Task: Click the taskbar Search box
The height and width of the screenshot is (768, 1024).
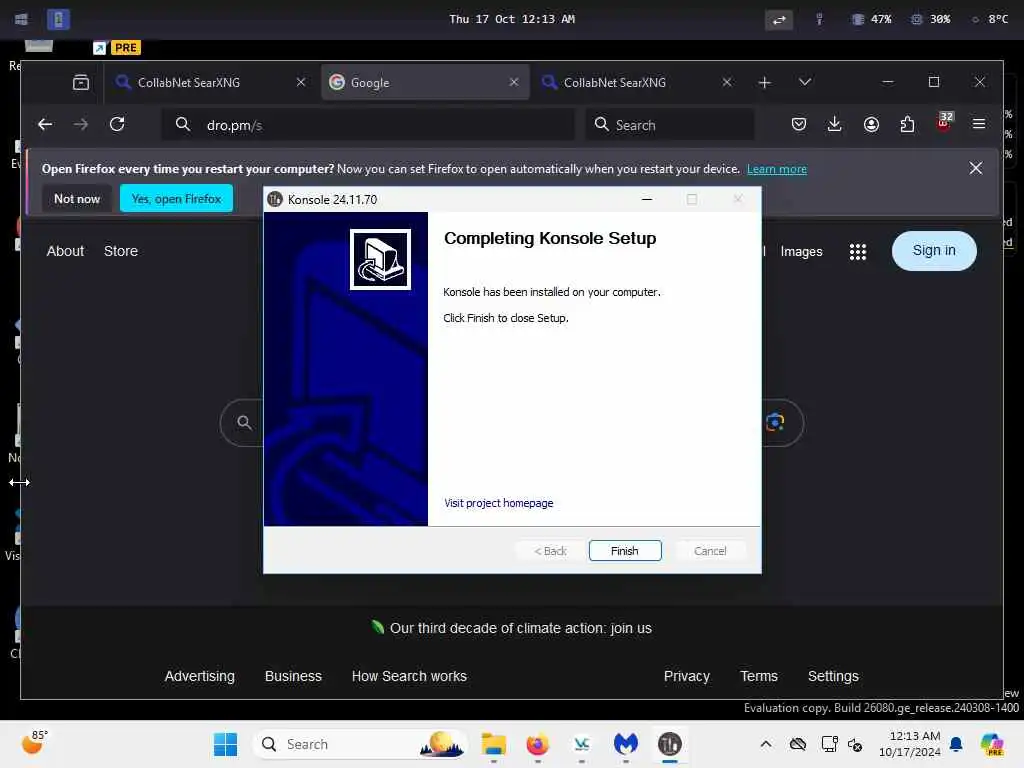Action: click(360, 744)
